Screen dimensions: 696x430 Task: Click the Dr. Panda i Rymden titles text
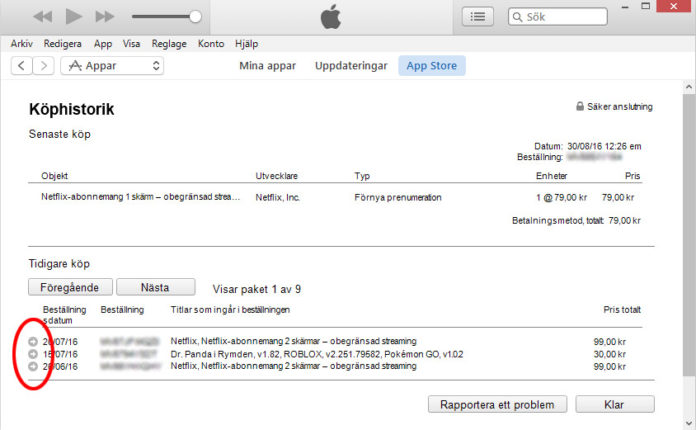pyautogui.click(x=316, y=354)
